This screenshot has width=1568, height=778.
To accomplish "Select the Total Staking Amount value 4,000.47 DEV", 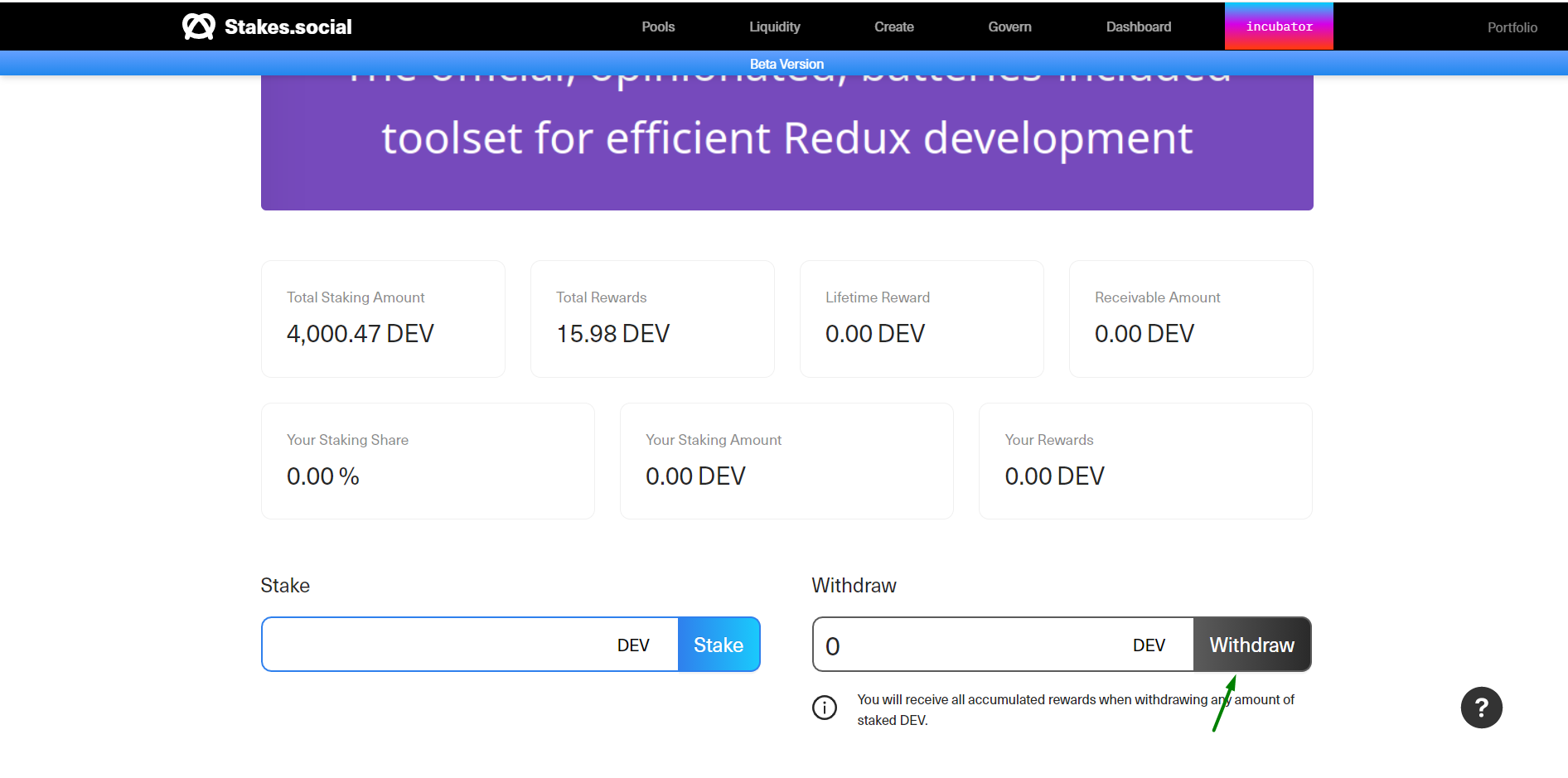I will coord(361,334).
